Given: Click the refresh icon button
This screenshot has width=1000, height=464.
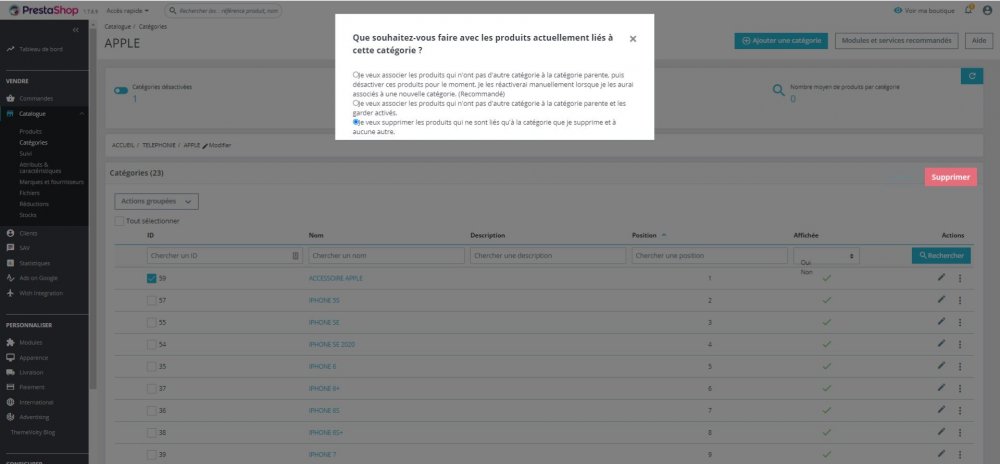Looking at the screenshot, I should click(971, 76).
